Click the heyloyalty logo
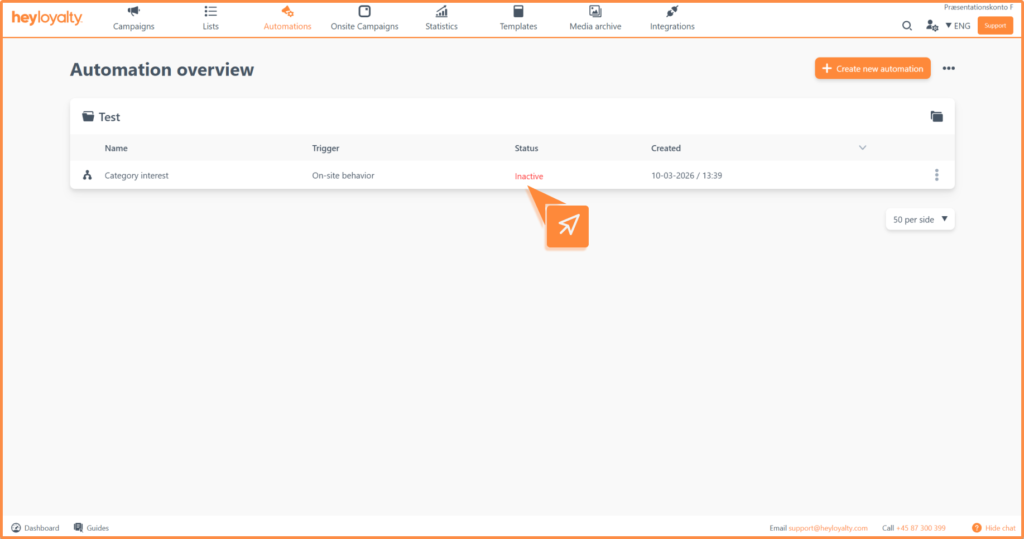Screen dimensions: 1024x539 pyautogui.click(x=47, y=19)
